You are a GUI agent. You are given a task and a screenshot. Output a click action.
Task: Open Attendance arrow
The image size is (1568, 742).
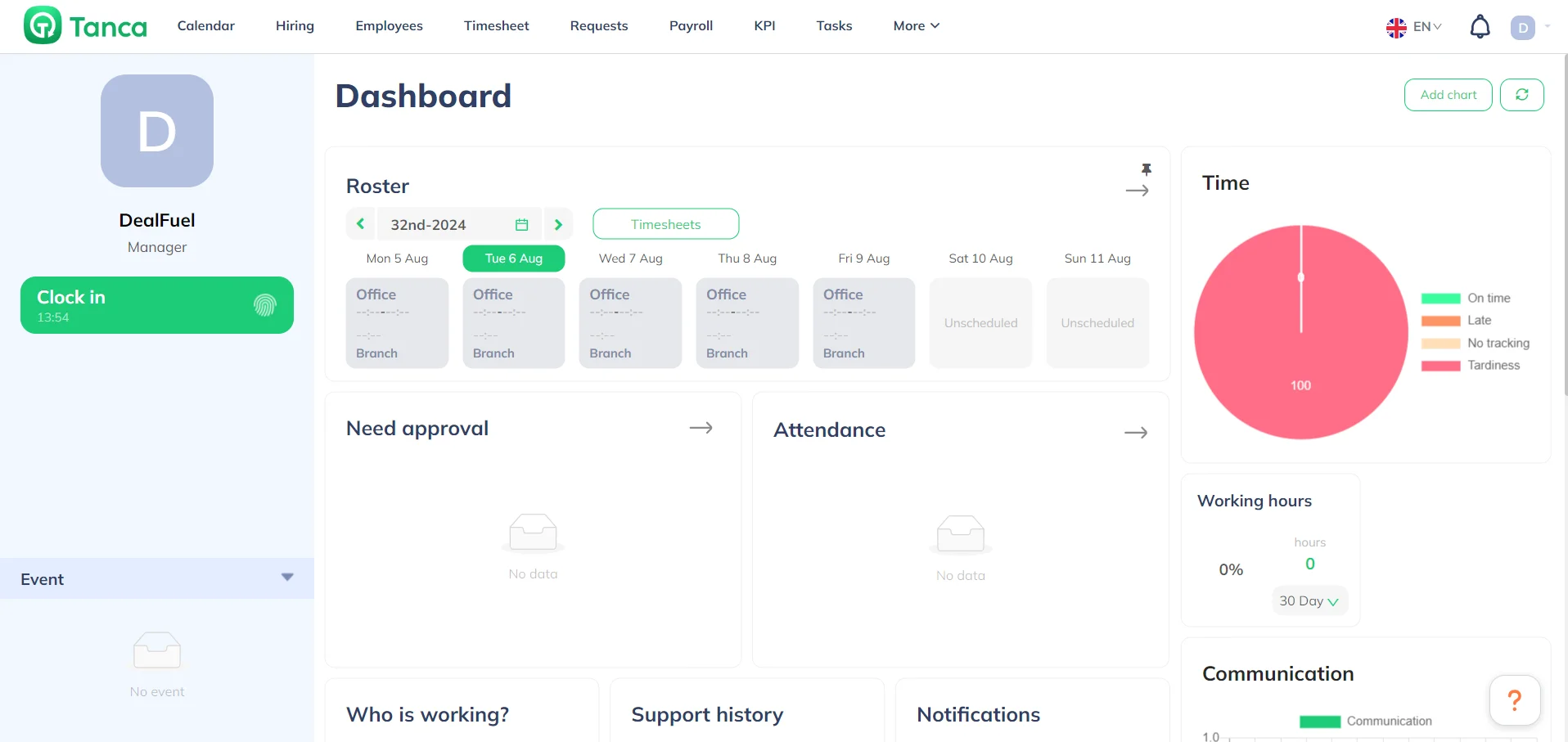click(x=1136, y=433)
